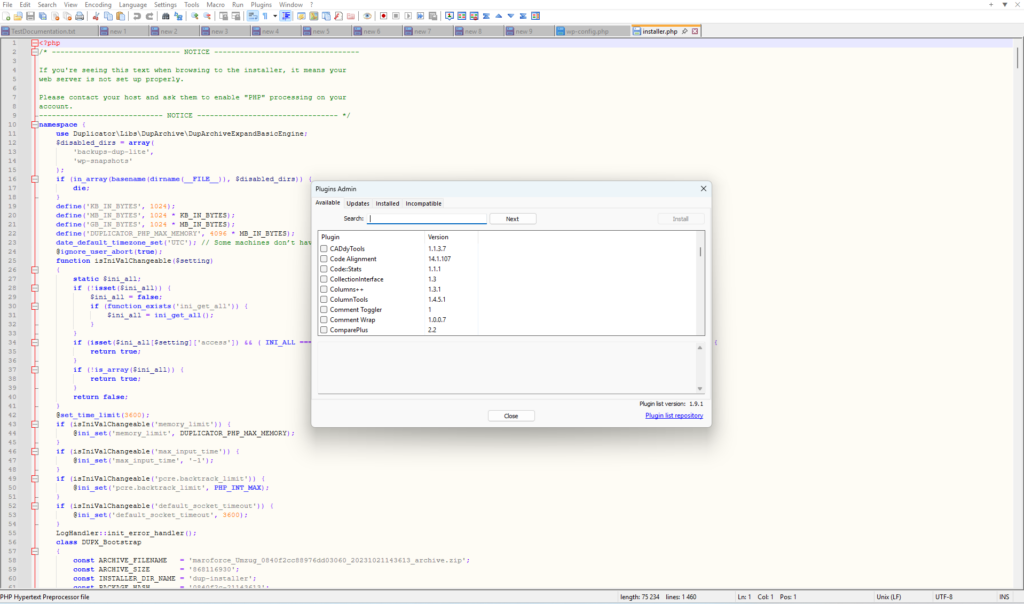Open the Encoding menu
The image size is (1024, 604).
(x=98, y=5)
